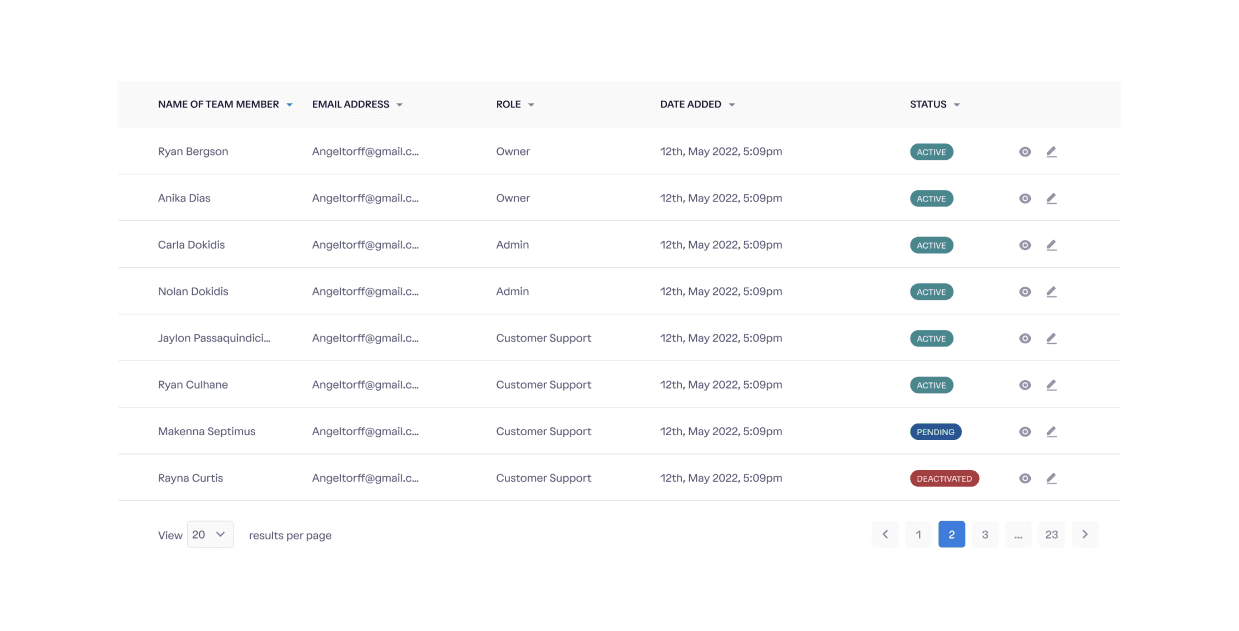1239x631 pixels.
Task: Edit Anika Dias with the pencil icon
Action: coord(1051,199)
